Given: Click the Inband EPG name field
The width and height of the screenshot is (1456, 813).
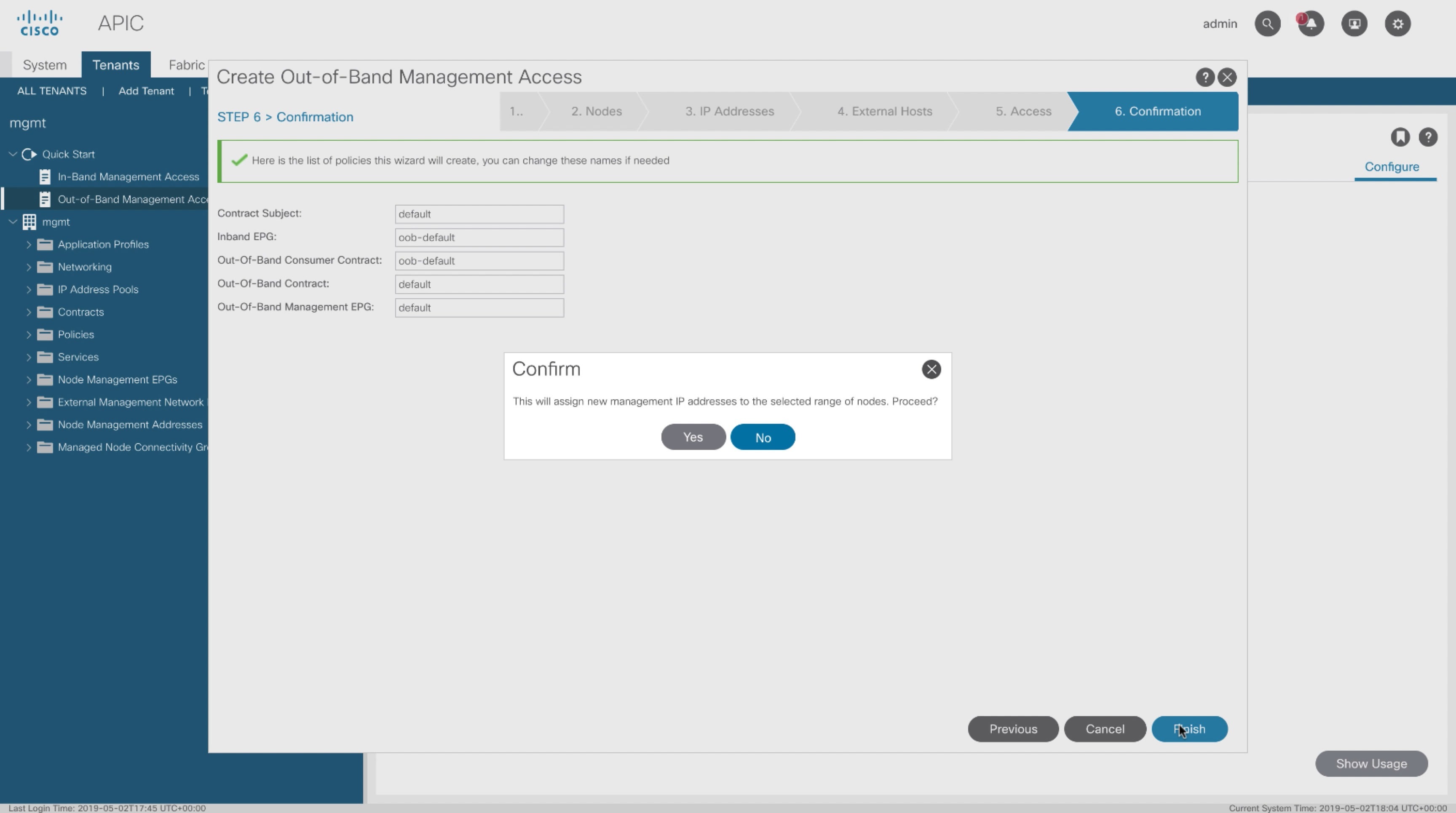Looking at the screenshot, I should 479,237.
